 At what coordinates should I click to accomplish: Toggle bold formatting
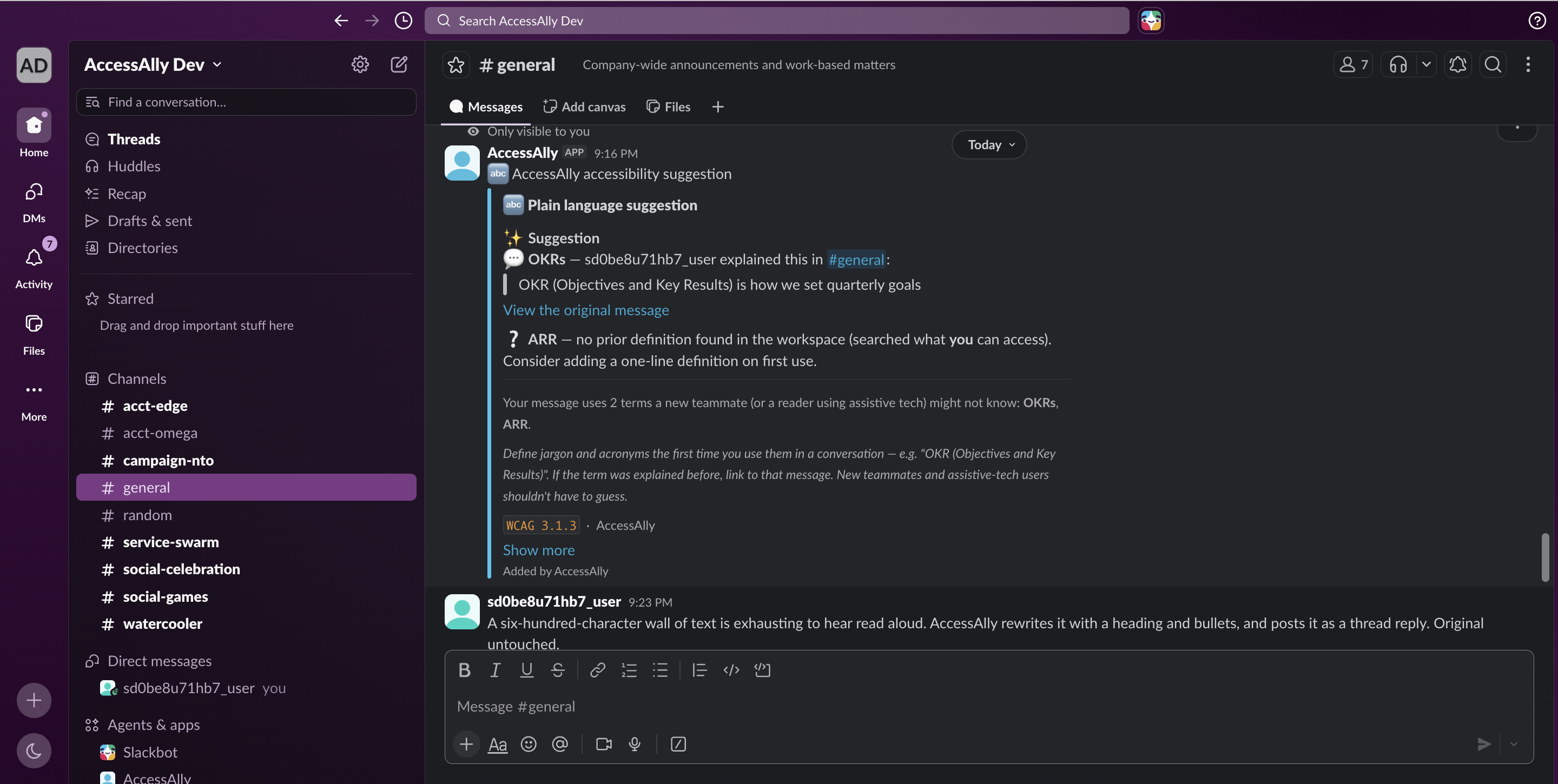point(465,670)
